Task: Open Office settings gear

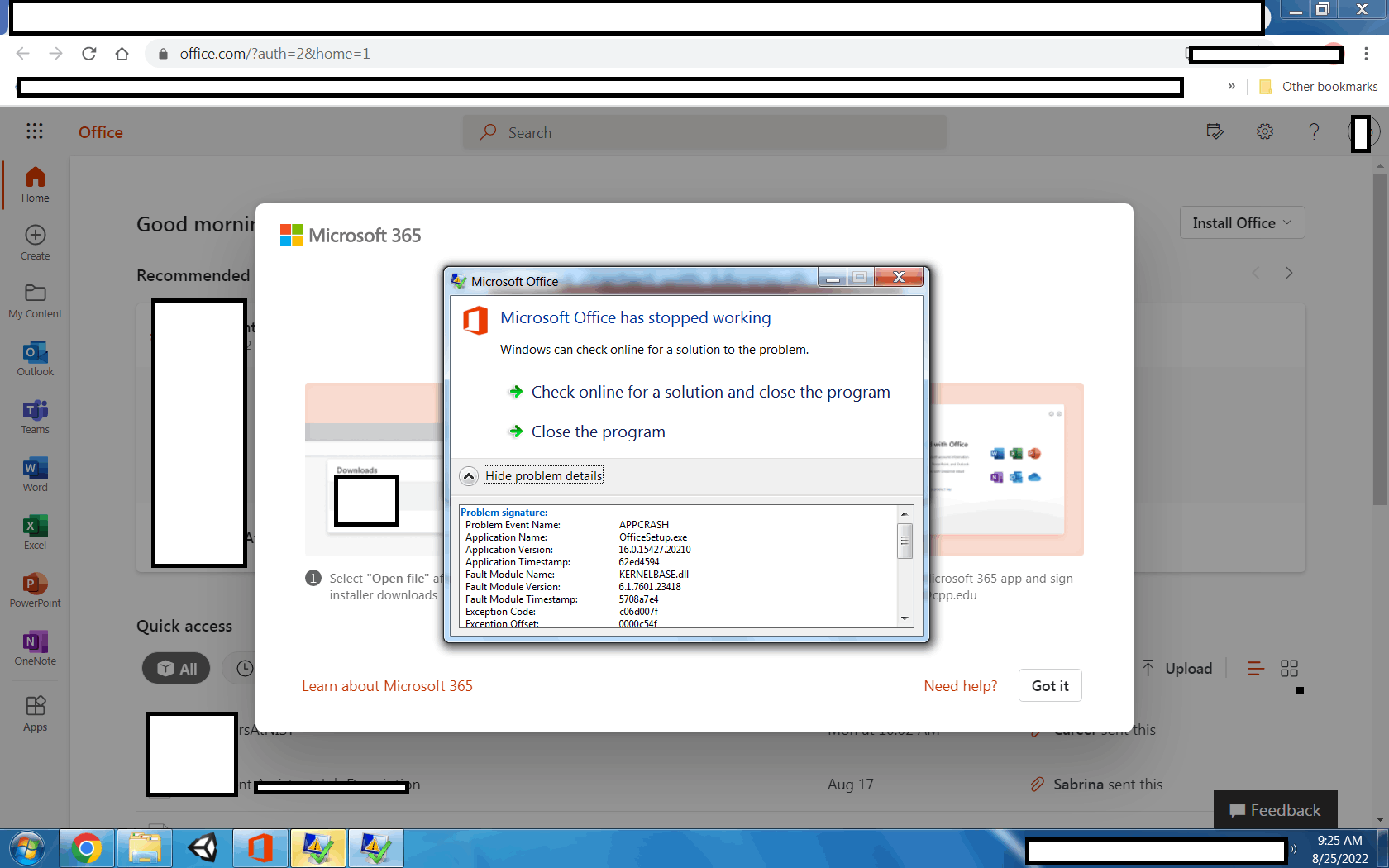Action: (1265, 131)
